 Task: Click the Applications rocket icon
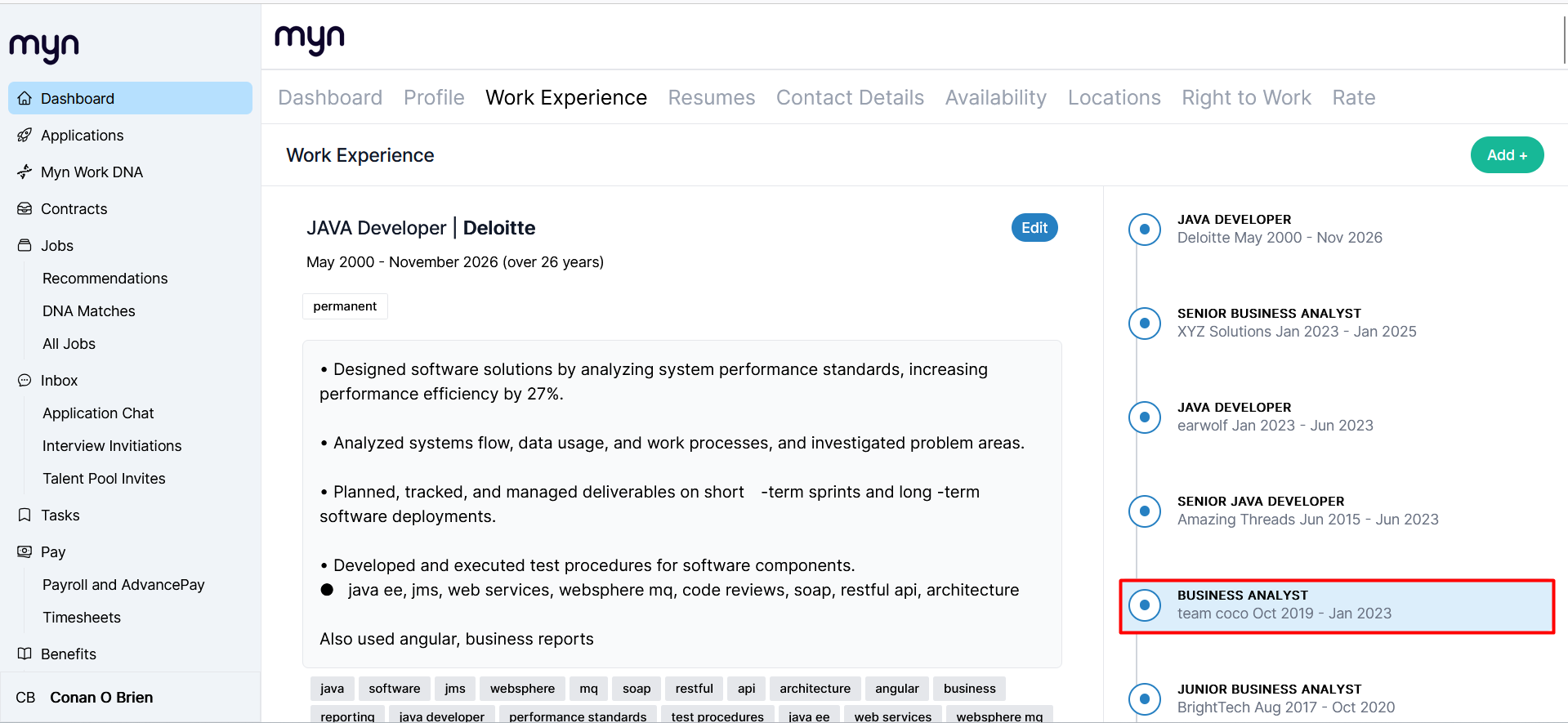[25, 135]
